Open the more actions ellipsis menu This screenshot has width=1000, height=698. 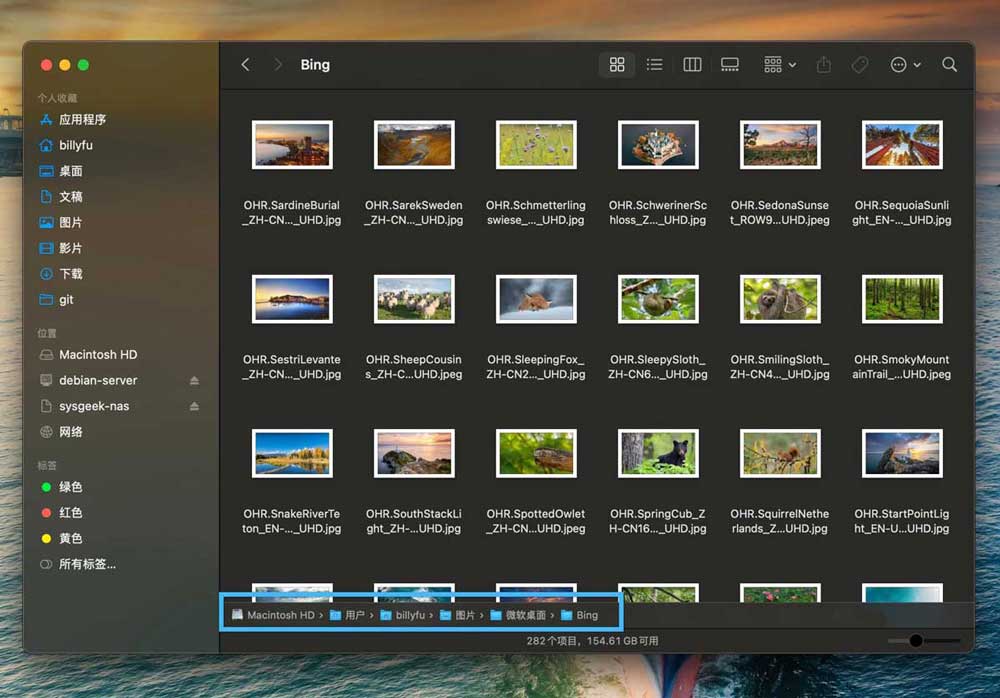pyautogui.click(x=905, y=65)
